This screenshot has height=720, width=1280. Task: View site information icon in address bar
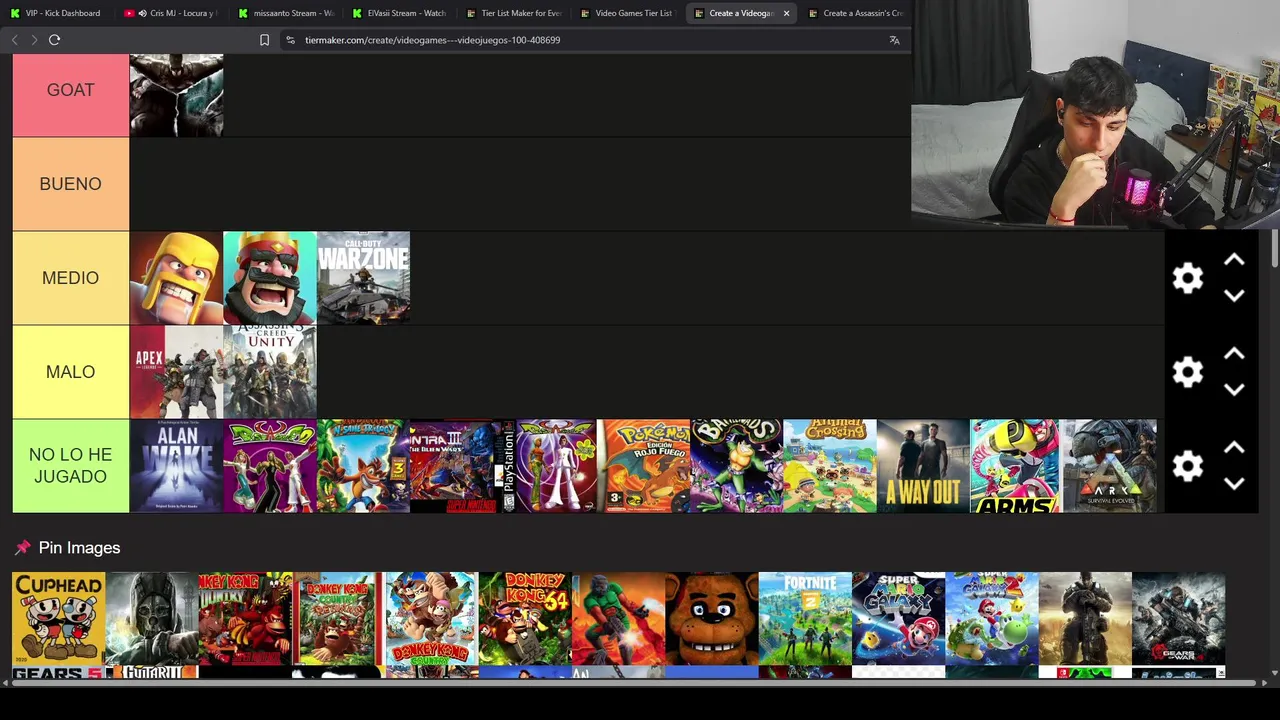[x=290, y=40]
